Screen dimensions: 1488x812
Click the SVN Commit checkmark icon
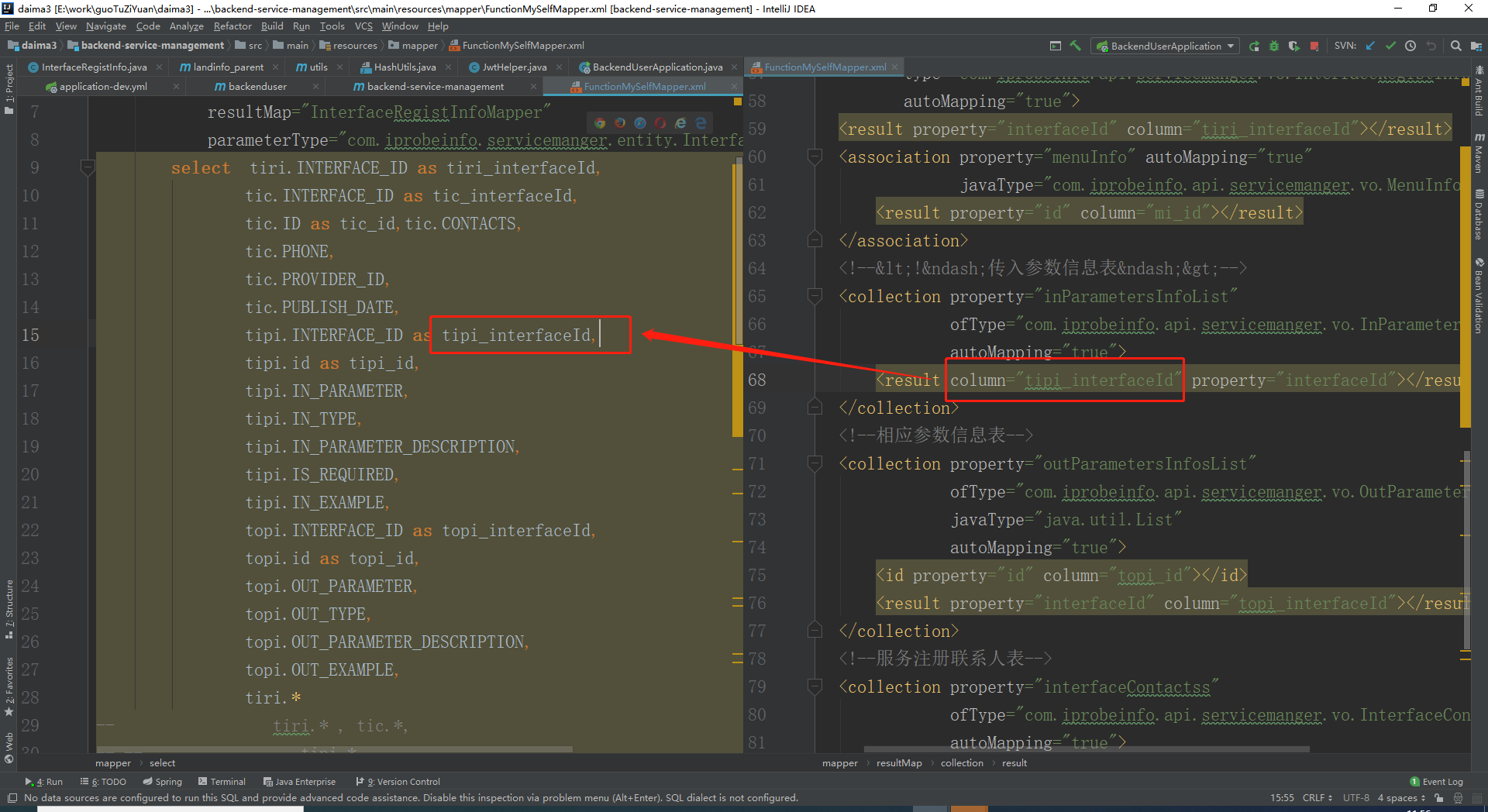click(x=1390, y=46)
